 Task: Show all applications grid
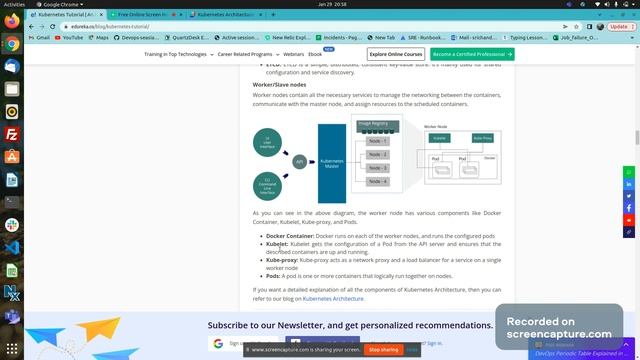[12, 348]
